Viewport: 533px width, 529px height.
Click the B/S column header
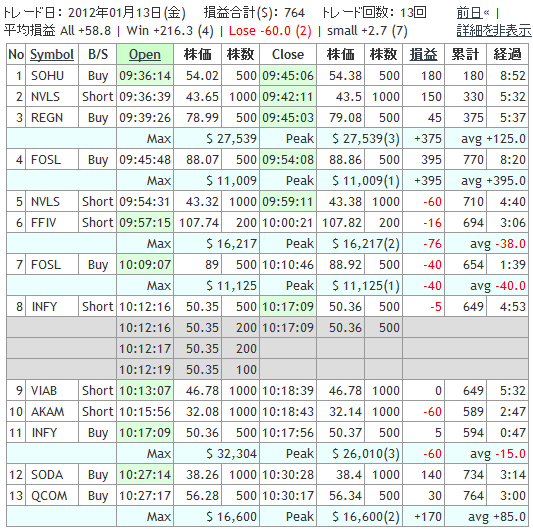click(98, 54)
